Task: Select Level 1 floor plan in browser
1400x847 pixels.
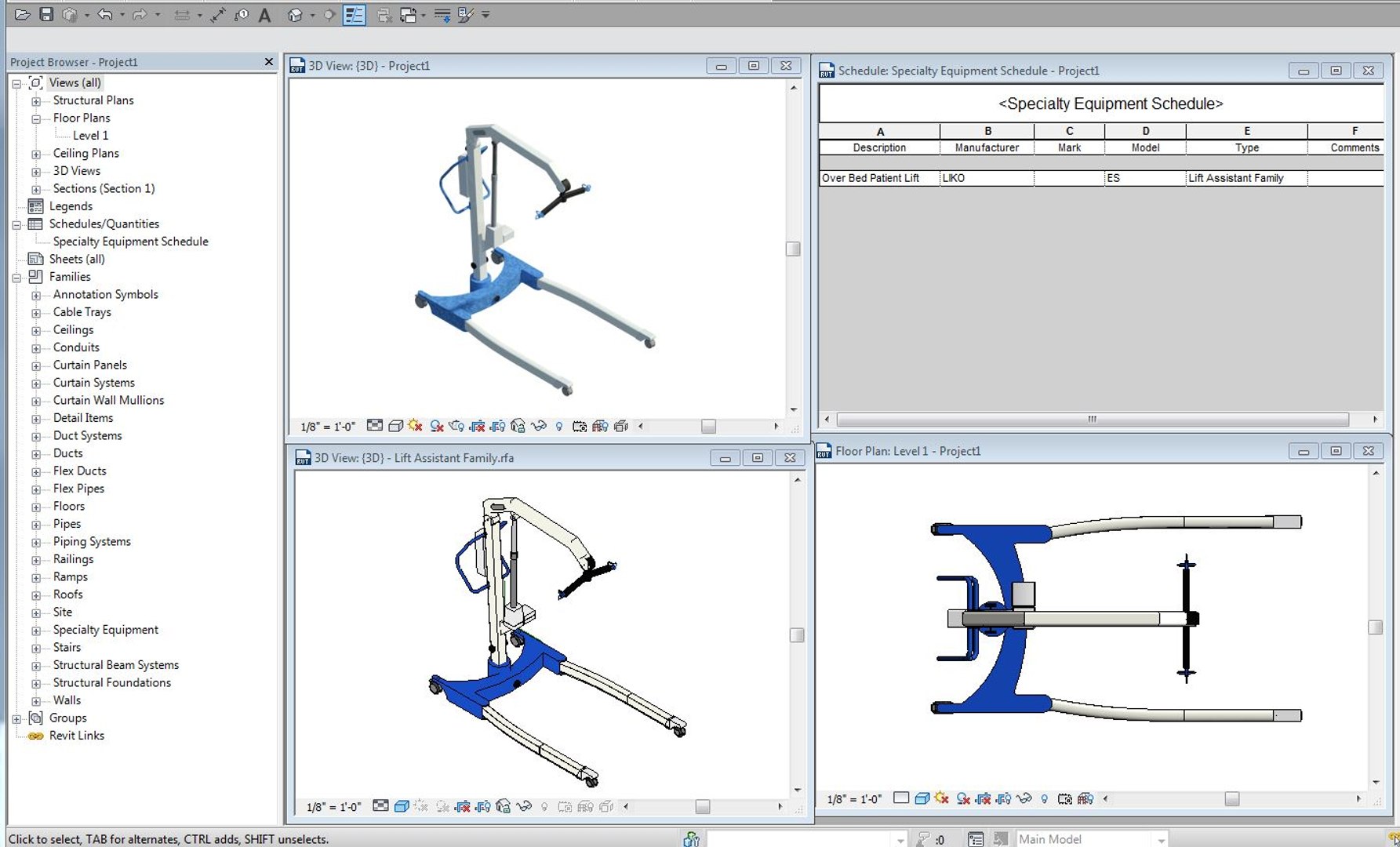Action: click(x=90, y=135)
